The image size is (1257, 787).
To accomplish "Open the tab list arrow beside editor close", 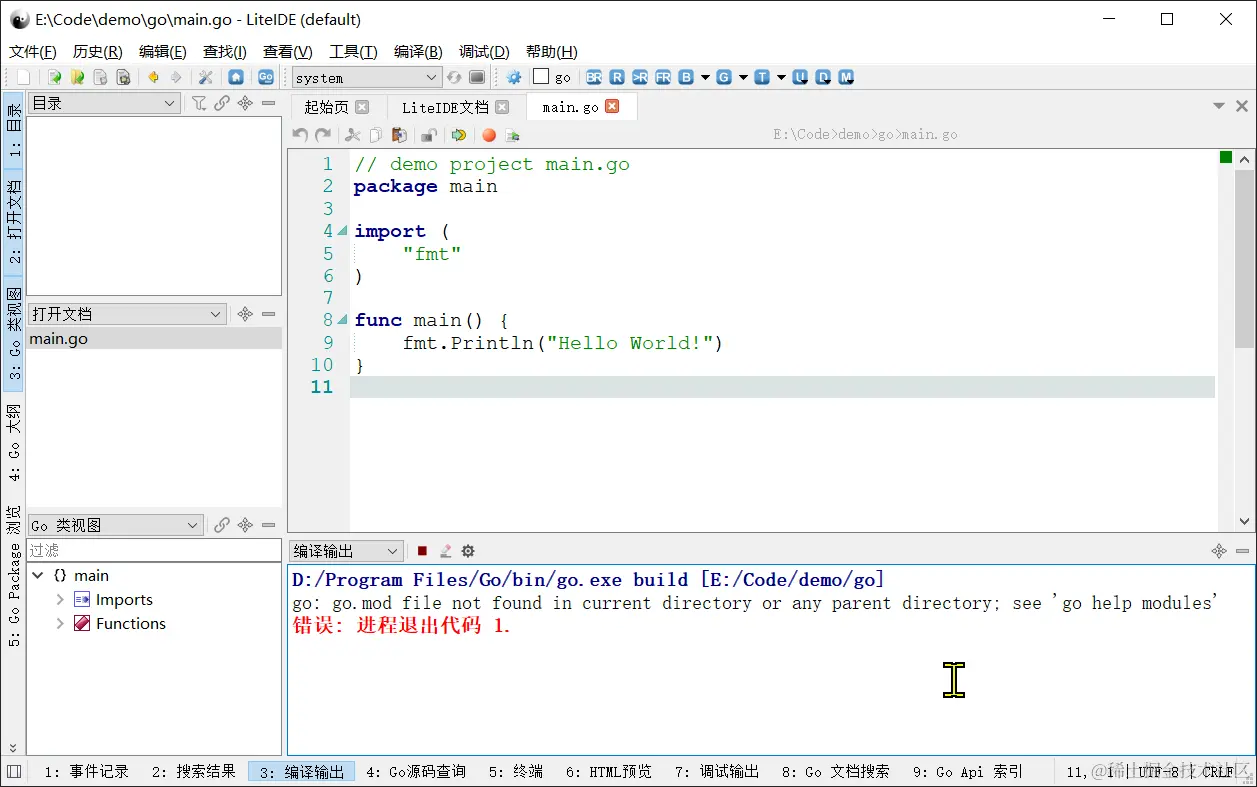I will (1219, 106).
